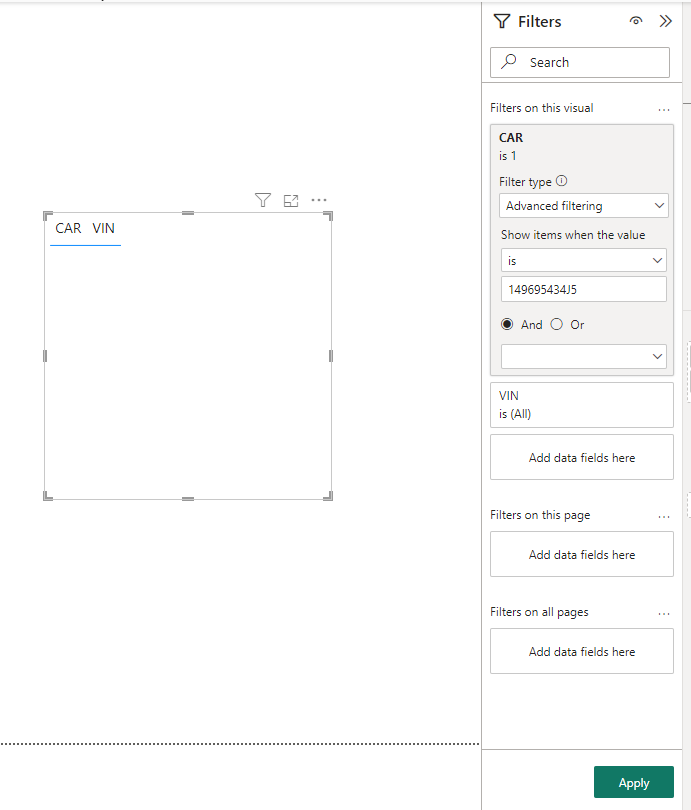Open the 'is' condition dropdown

click(584, 260)
